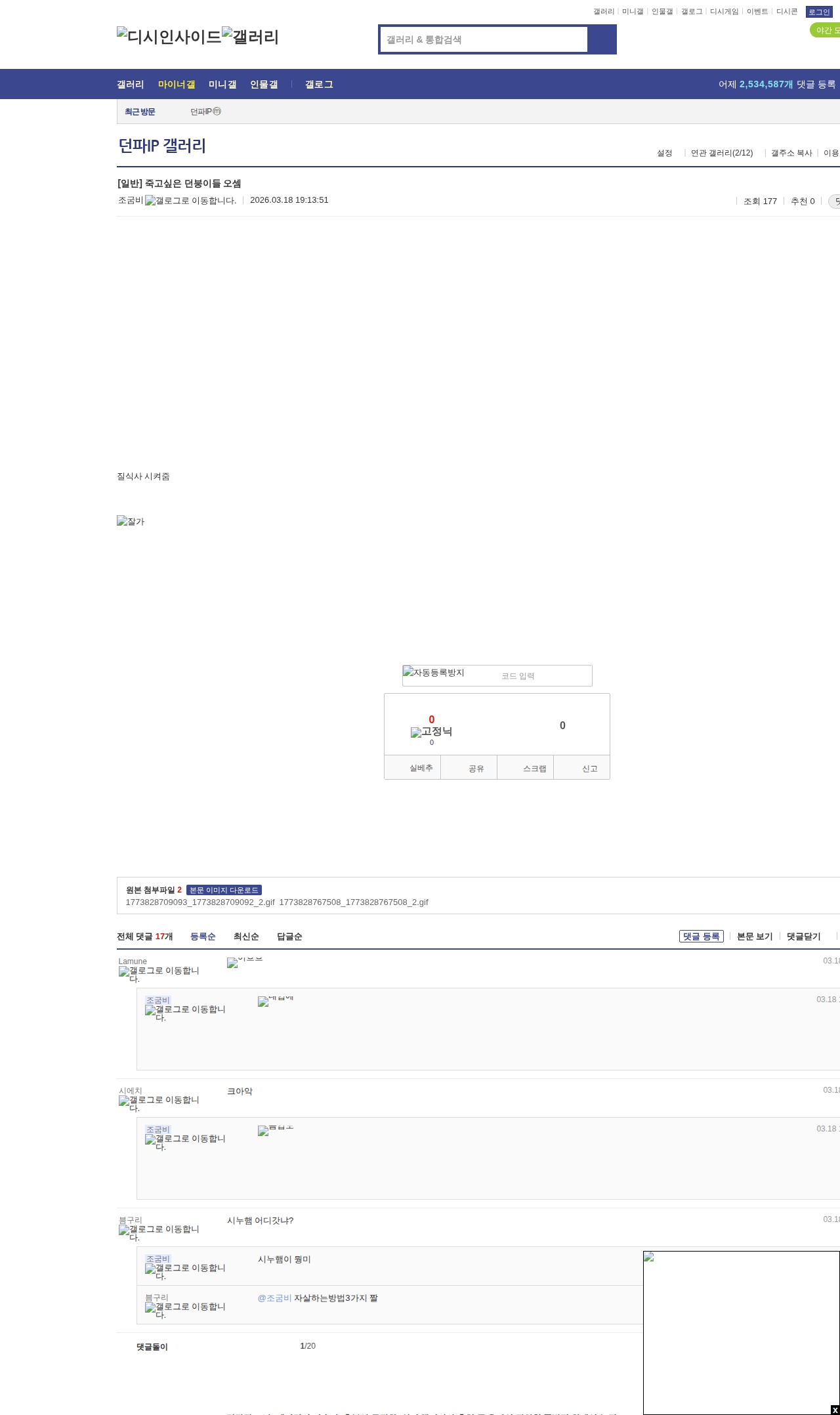This screenshot has height=1415, width=840.
Task: Click 본문 보기 link
Action: pyautogui.click(x=755, y=937)
